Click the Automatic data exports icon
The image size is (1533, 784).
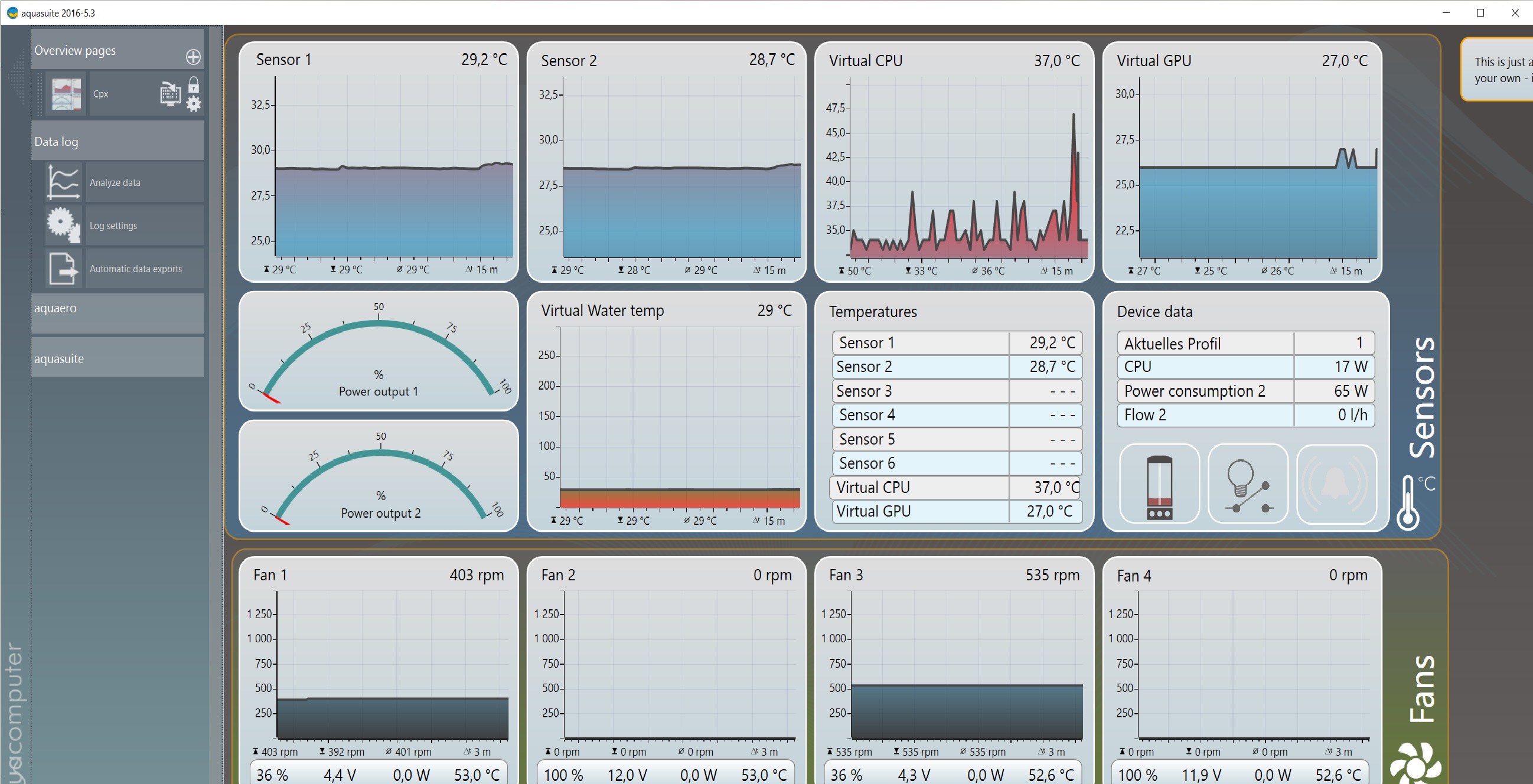click(63, 269)
